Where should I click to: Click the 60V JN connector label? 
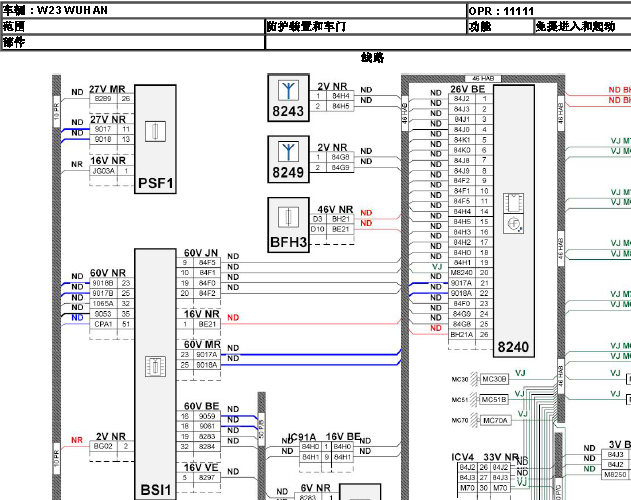pyautogui.click(x=201, y=253)
